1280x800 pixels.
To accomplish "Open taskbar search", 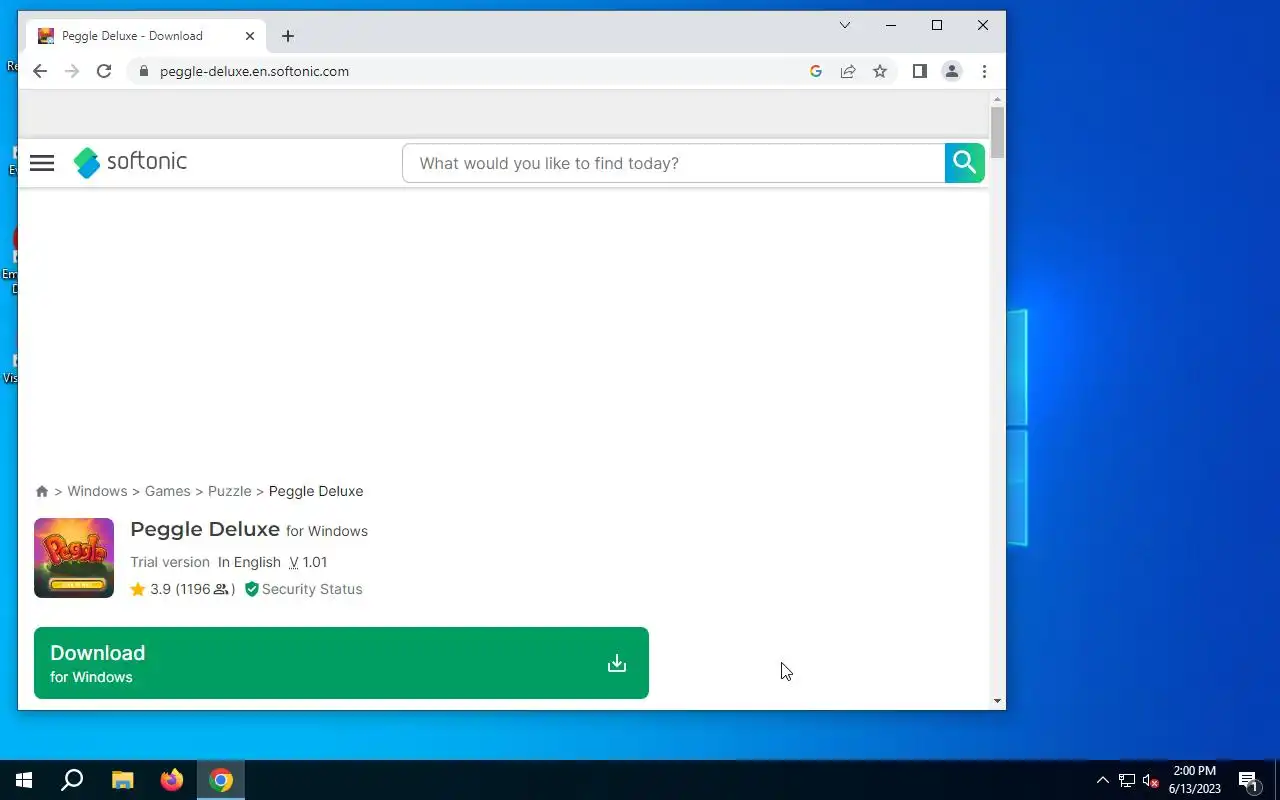I will click(x=72, y=780).
